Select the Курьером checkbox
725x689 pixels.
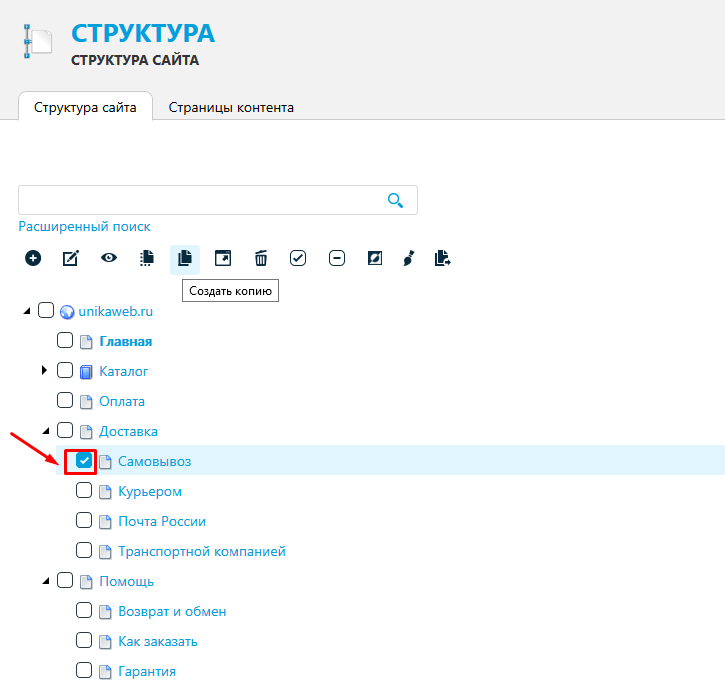point(84,490)
